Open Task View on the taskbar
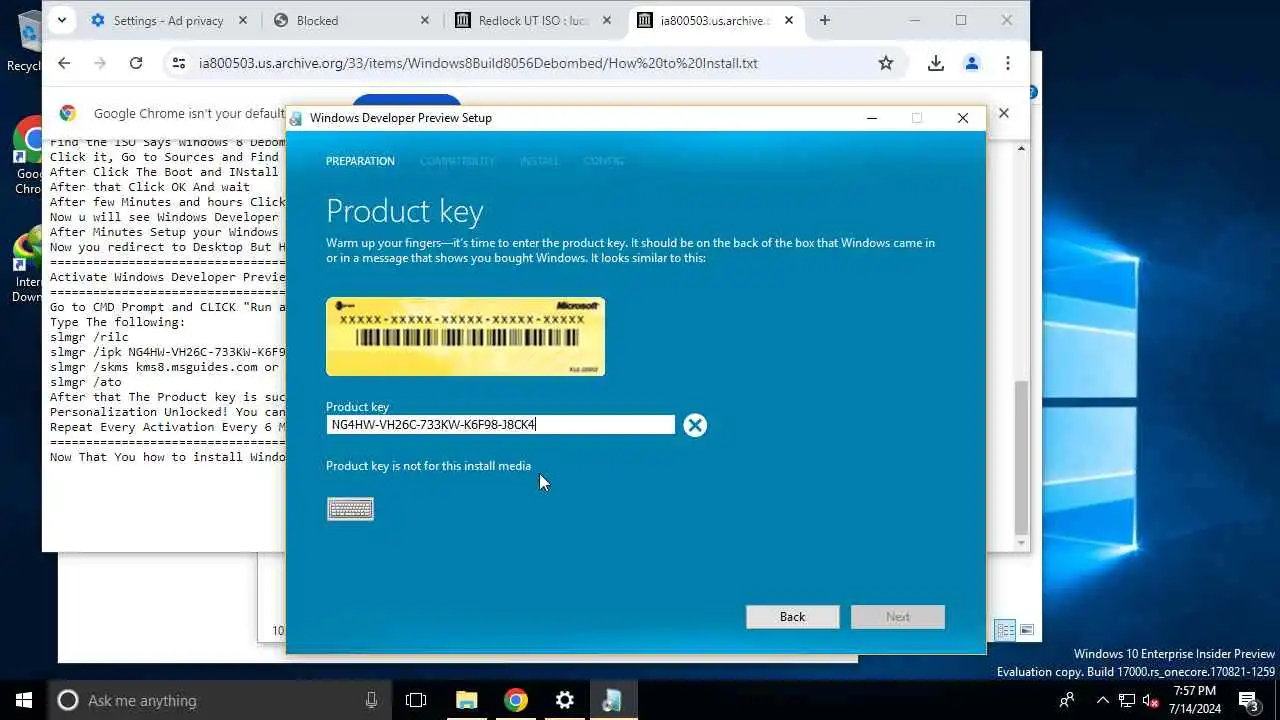This screenshot has height=720, width=1280. [x=416, y=700]
